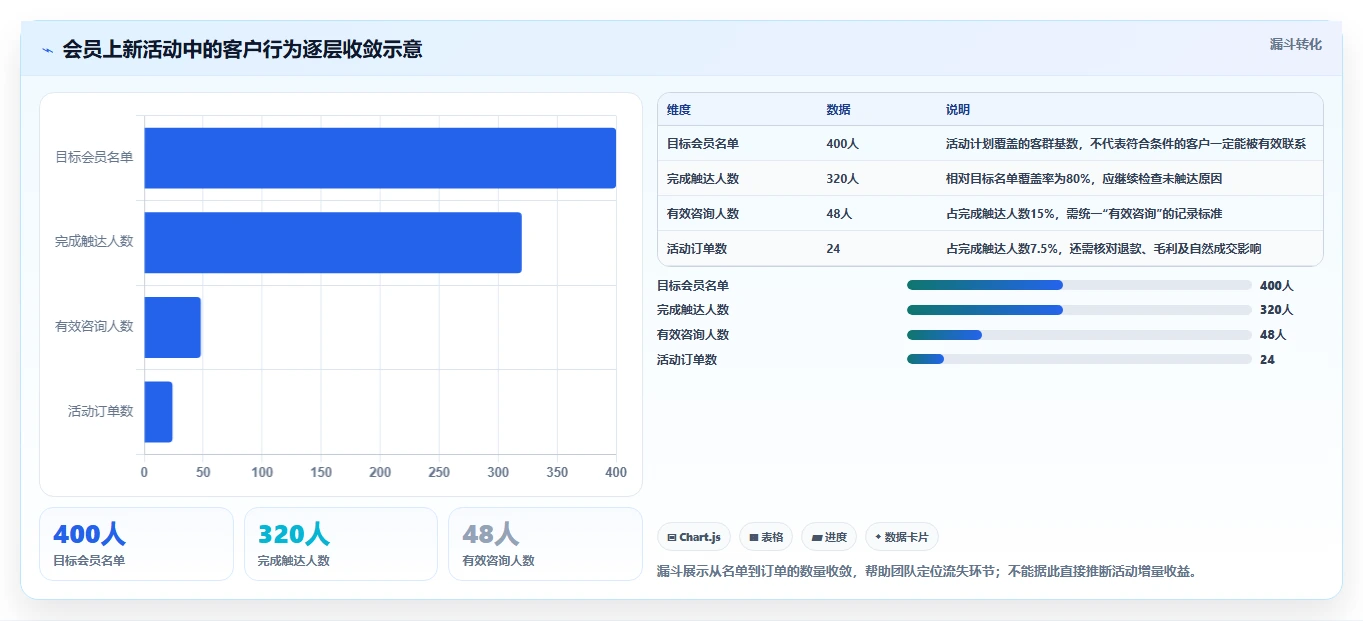Click the 活动订单数 cell in the table
Viewport: 1363px width, 621px height.
pos(697,249)
